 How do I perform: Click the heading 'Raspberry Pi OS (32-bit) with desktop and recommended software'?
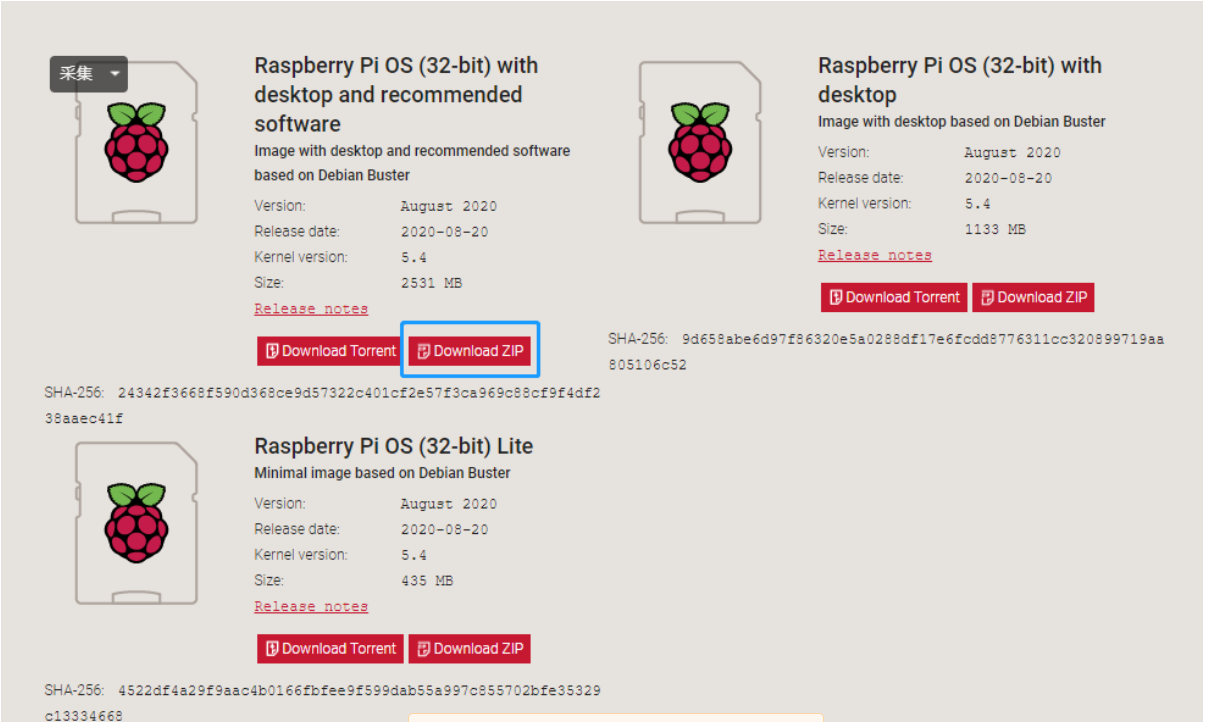coord(397,95)
